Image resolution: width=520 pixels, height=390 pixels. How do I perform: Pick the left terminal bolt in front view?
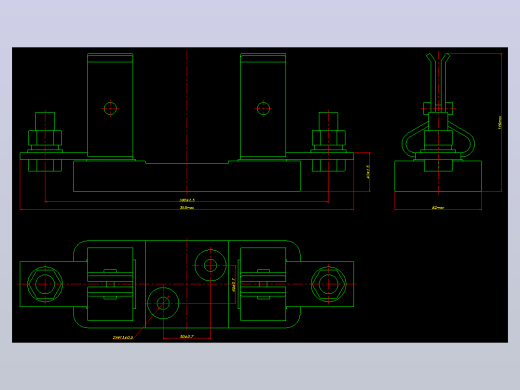coord(45,142)
